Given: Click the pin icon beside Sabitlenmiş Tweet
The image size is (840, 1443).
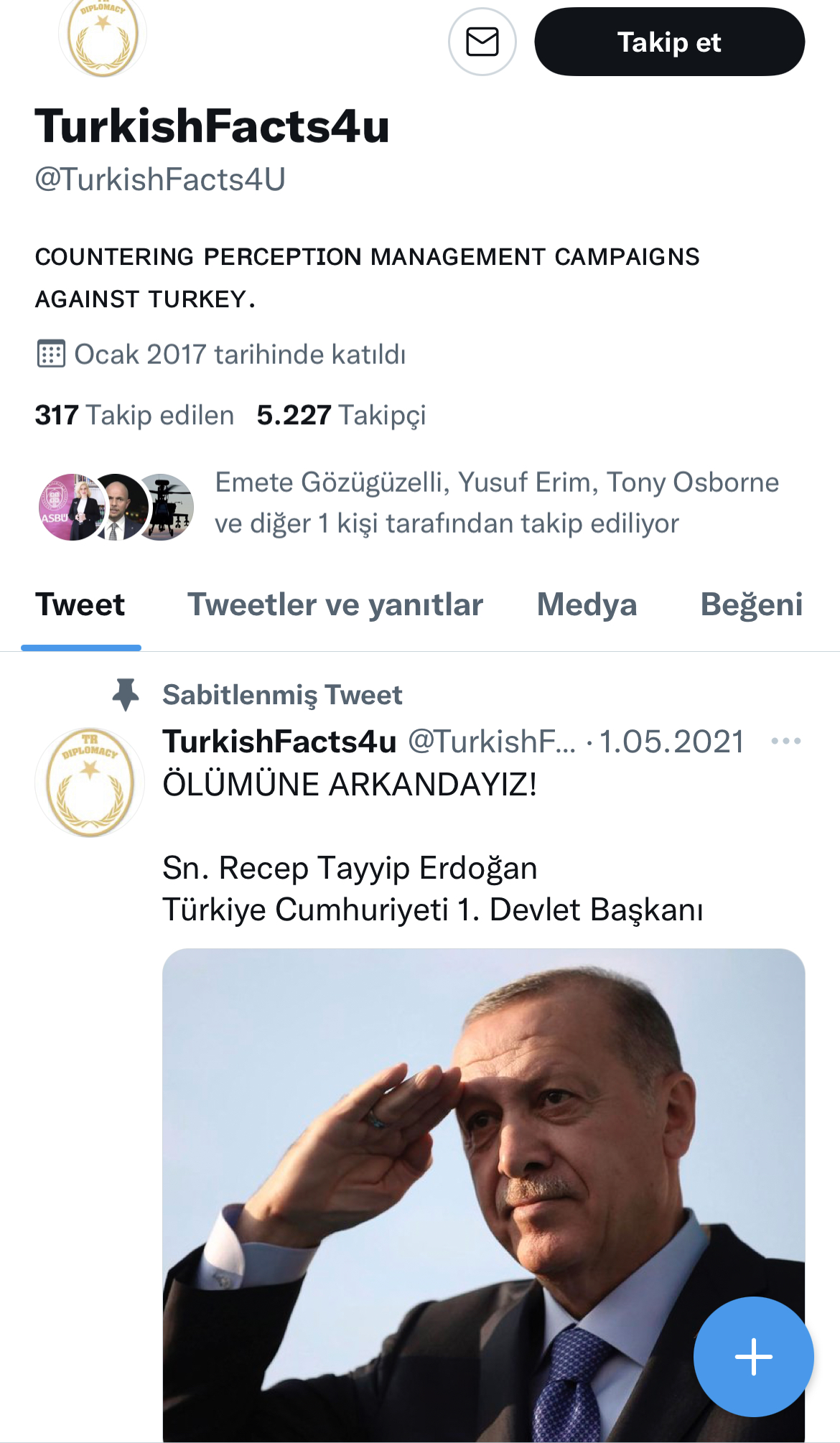Looking at the screenshot, I should coord(126,694).
